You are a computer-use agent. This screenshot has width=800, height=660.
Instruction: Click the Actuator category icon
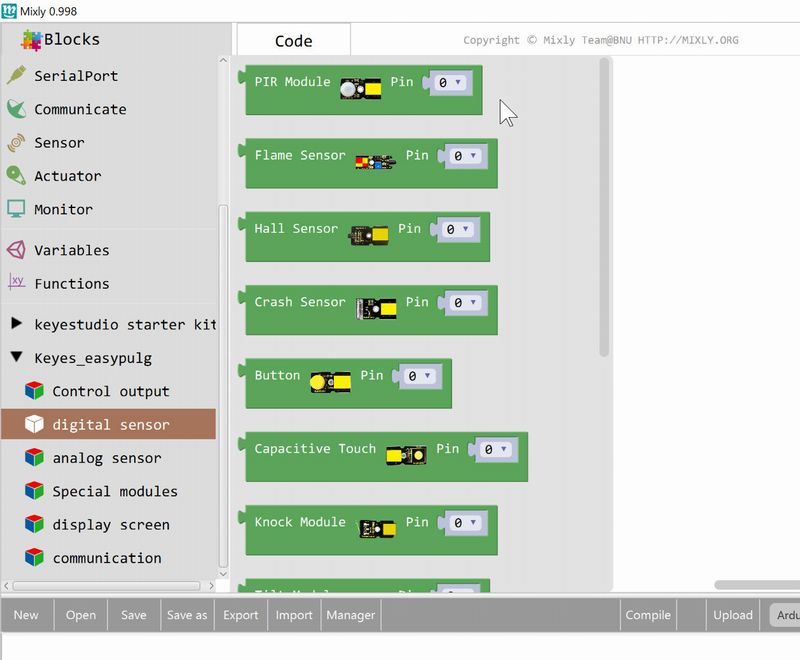click(16, 175)
